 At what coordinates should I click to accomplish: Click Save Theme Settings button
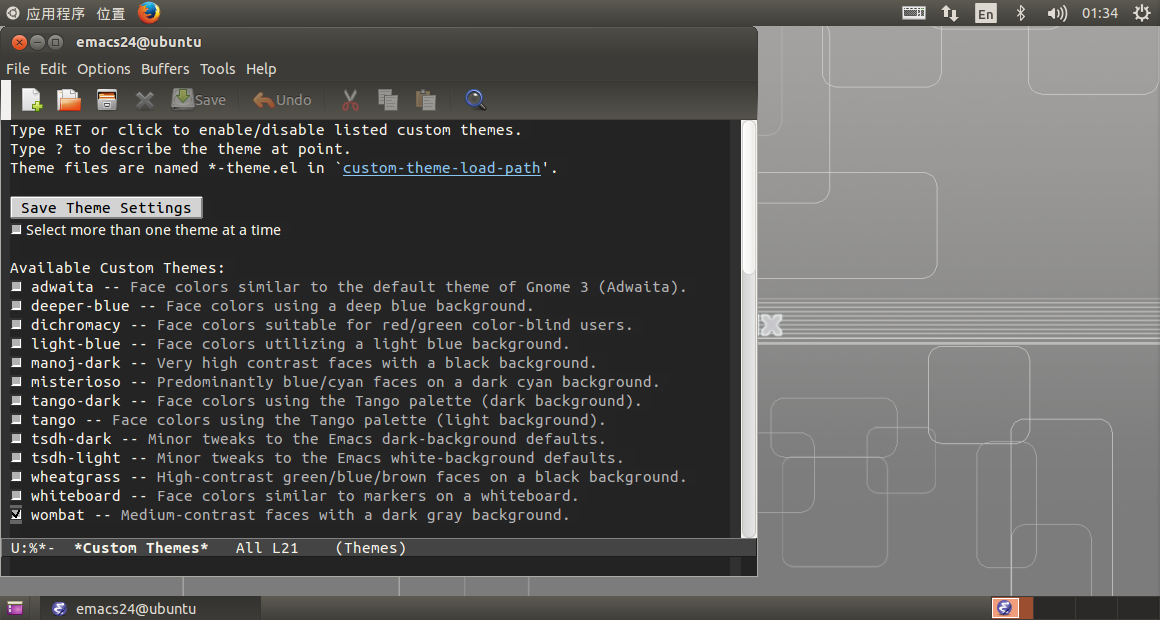pyautogui.click(x=106, y=208)
